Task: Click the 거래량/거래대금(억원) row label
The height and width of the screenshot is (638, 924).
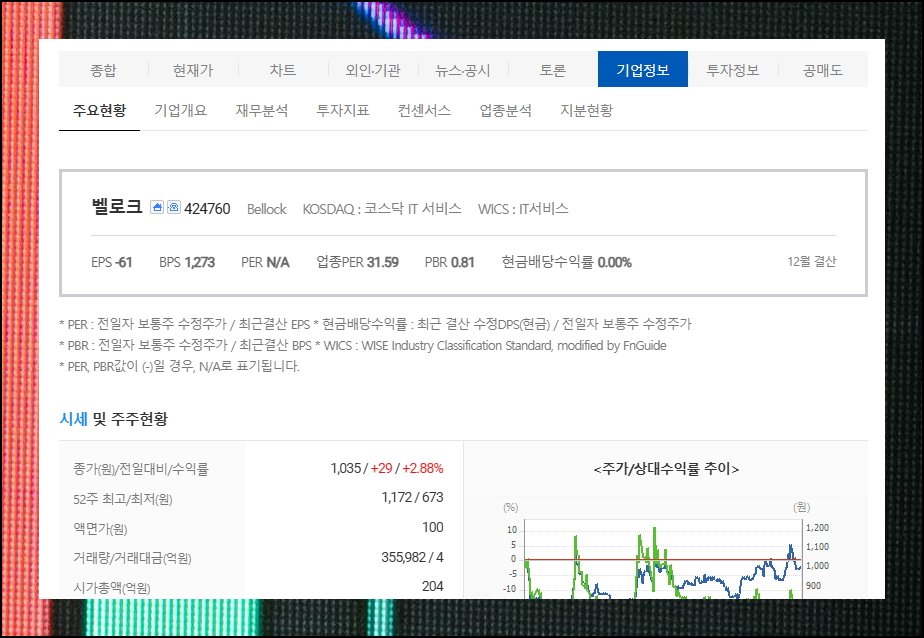Action: click(x=132, y=558)
